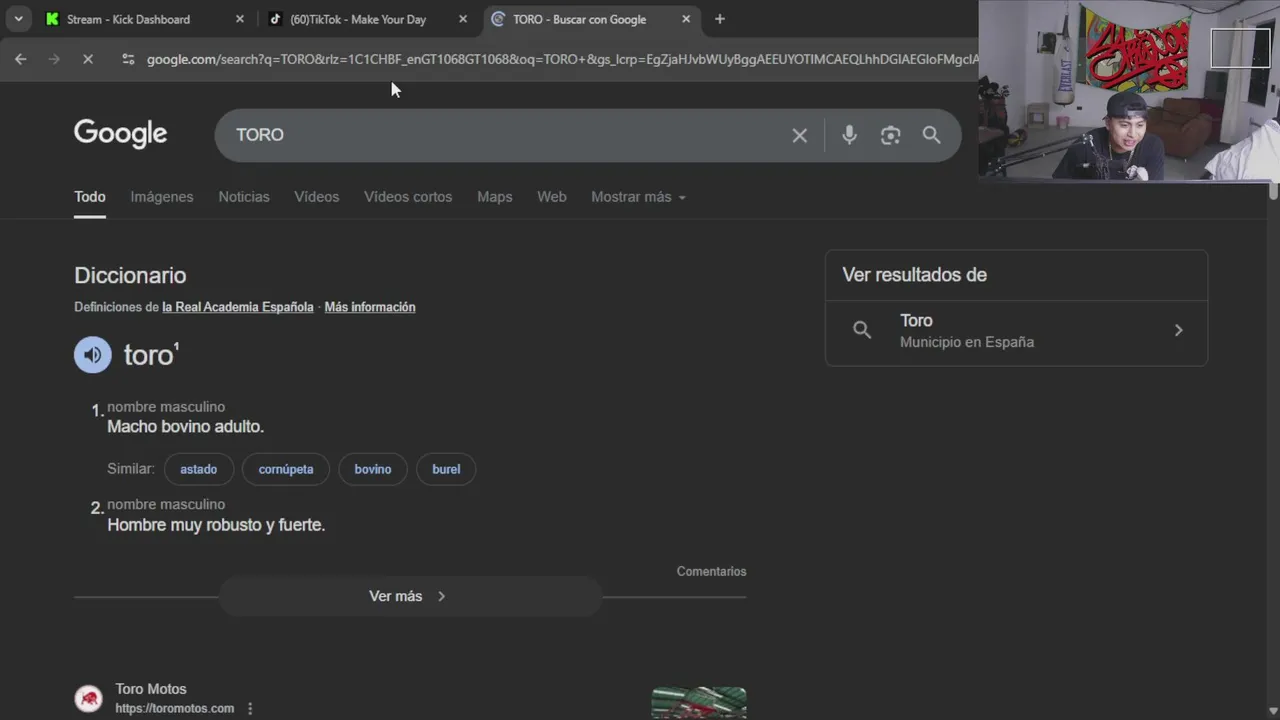Clear the search query

coord(799,135)
